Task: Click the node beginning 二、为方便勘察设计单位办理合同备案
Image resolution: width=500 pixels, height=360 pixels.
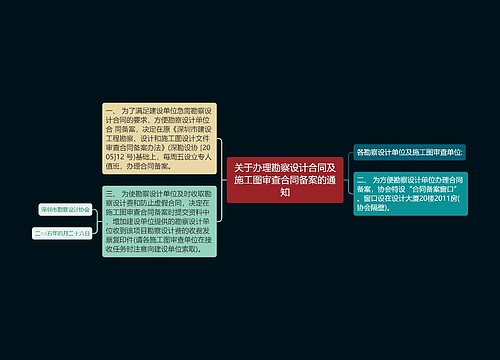Action: 411,194
